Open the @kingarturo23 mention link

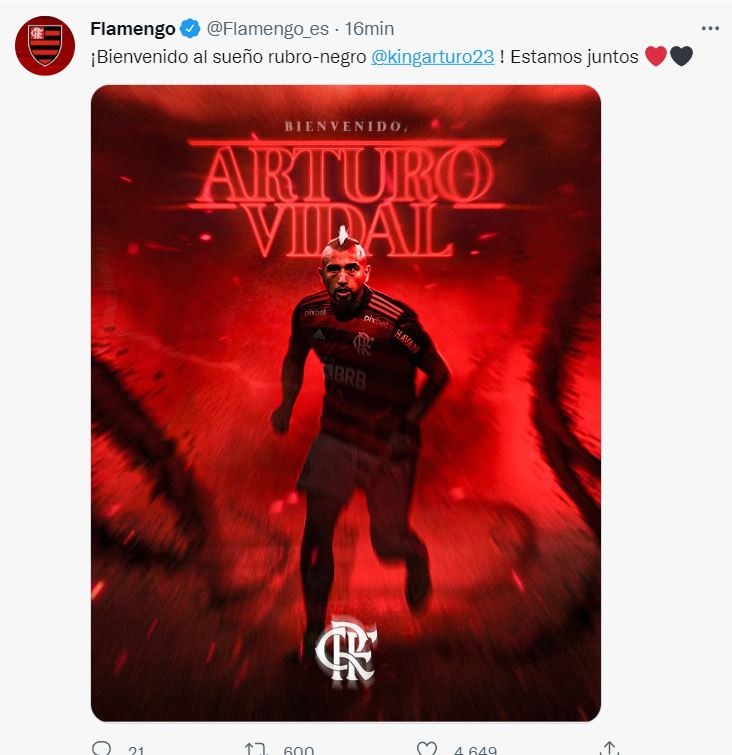click(432, 57)
